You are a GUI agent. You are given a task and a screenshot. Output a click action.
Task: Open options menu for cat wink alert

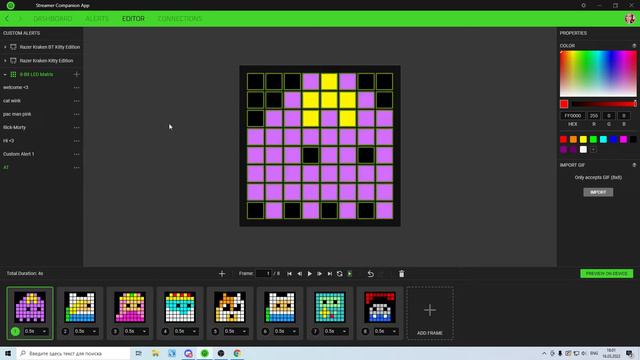click(x=76, y=101)
